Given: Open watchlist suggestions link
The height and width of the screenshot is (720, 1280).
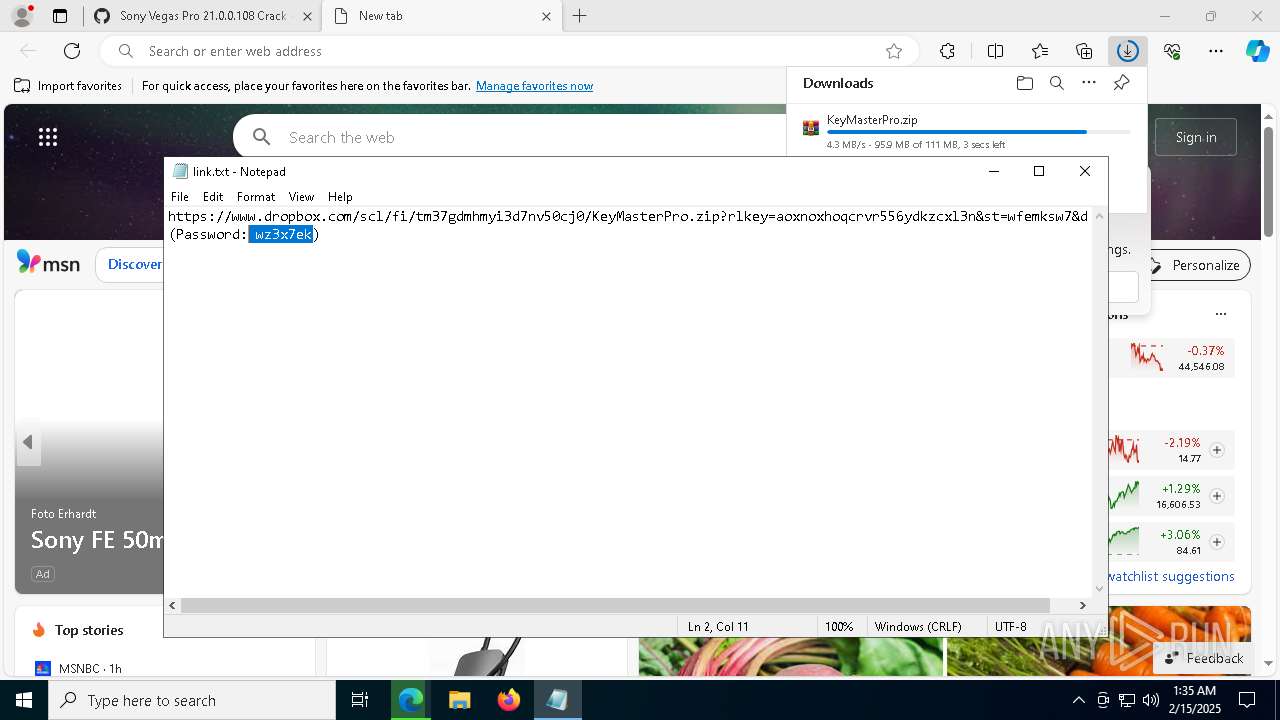Looking at the screenshot, I should point(1171,576).
